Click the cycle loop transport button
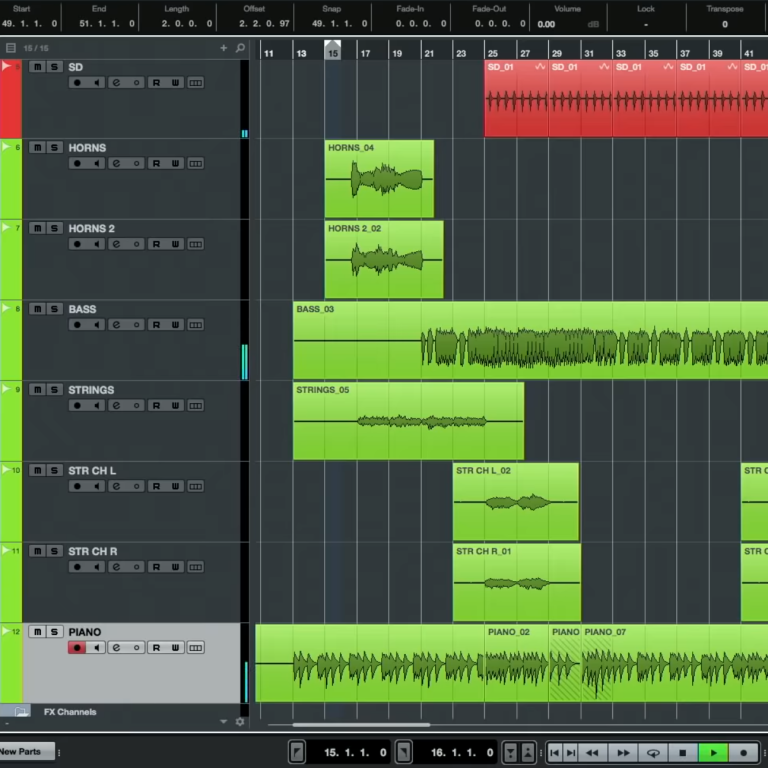Image resolution: width=768 pixels, height=768 pixels. [x=653, y=753]
